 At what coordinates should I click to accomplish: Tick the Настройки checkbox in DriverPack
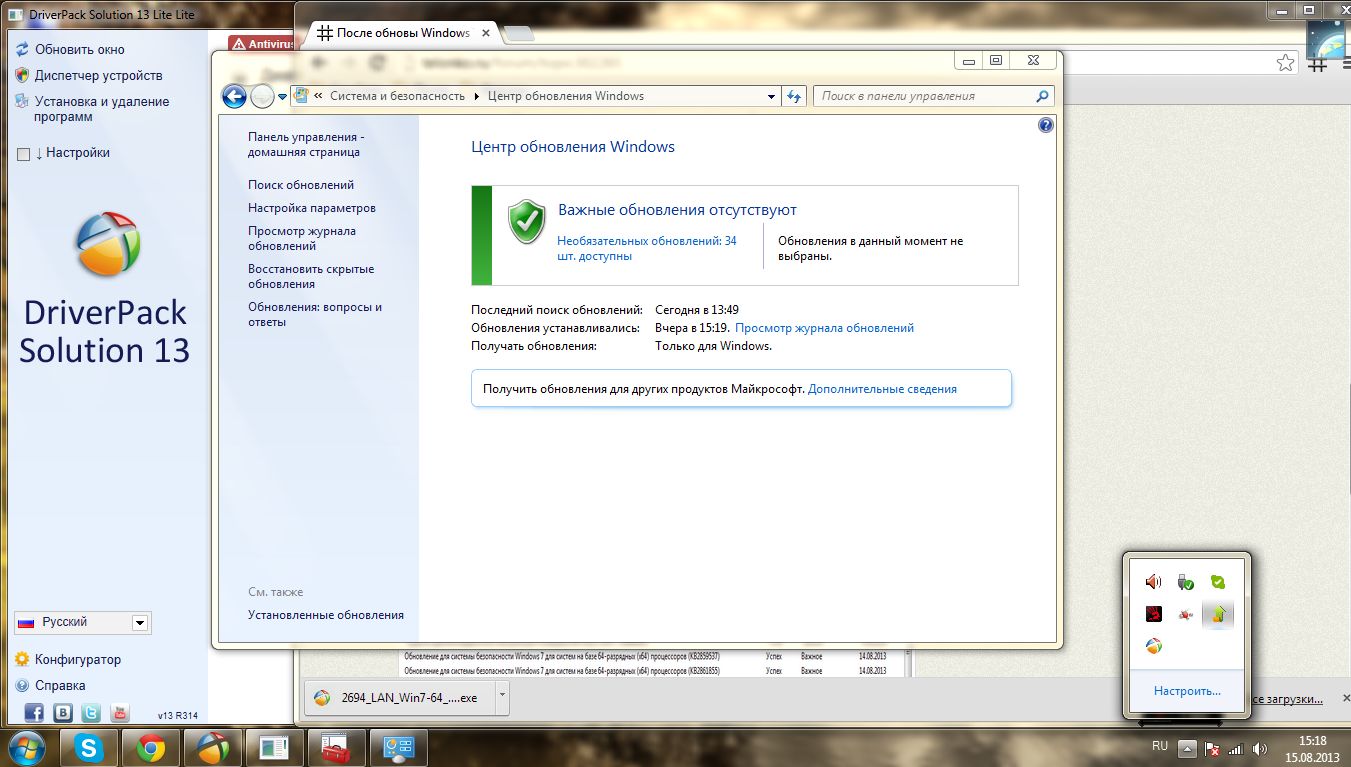click(x=24, y=154)
